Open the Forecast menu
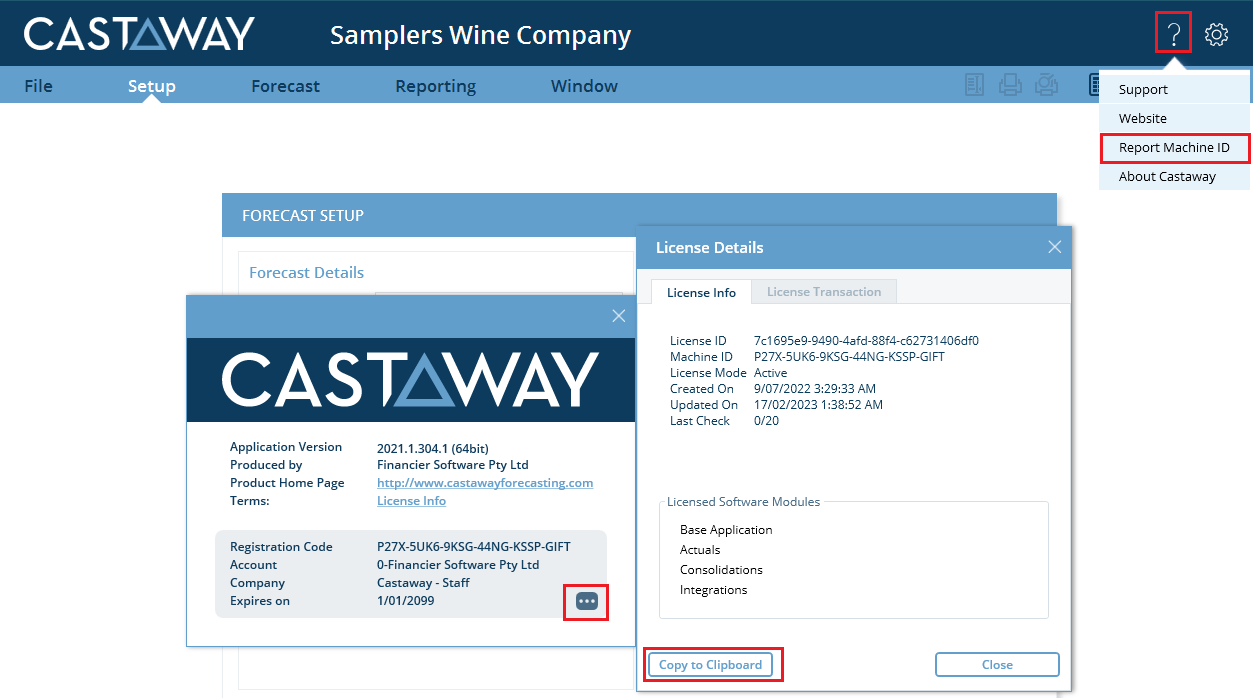1253x698 pixels. (285, 86)
